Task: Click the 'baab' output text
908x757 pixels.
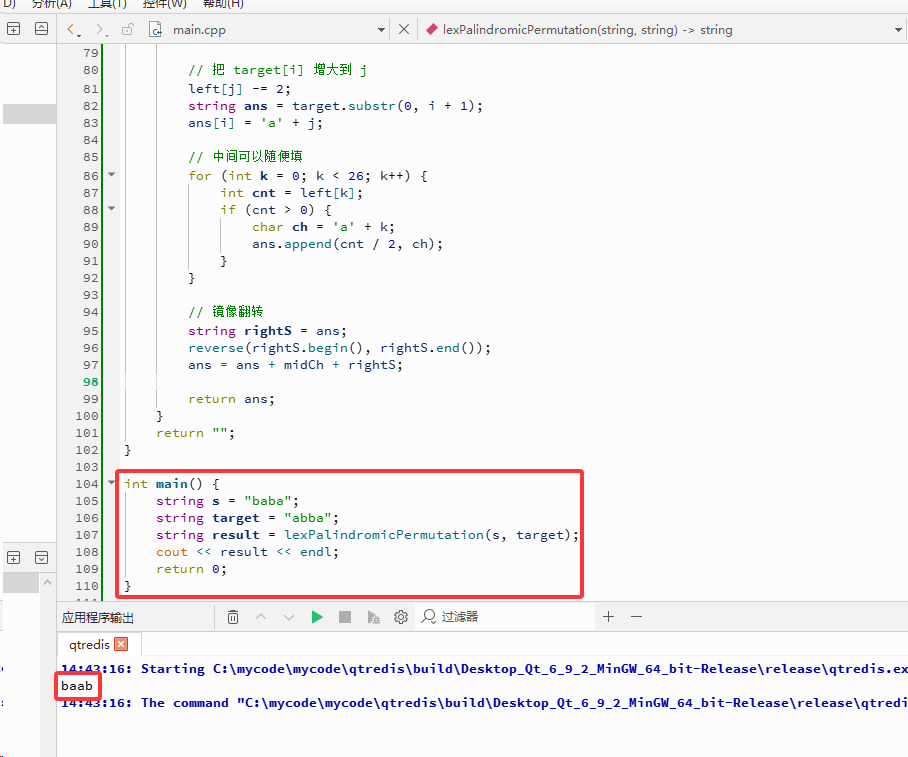Action: coord(77,686)
